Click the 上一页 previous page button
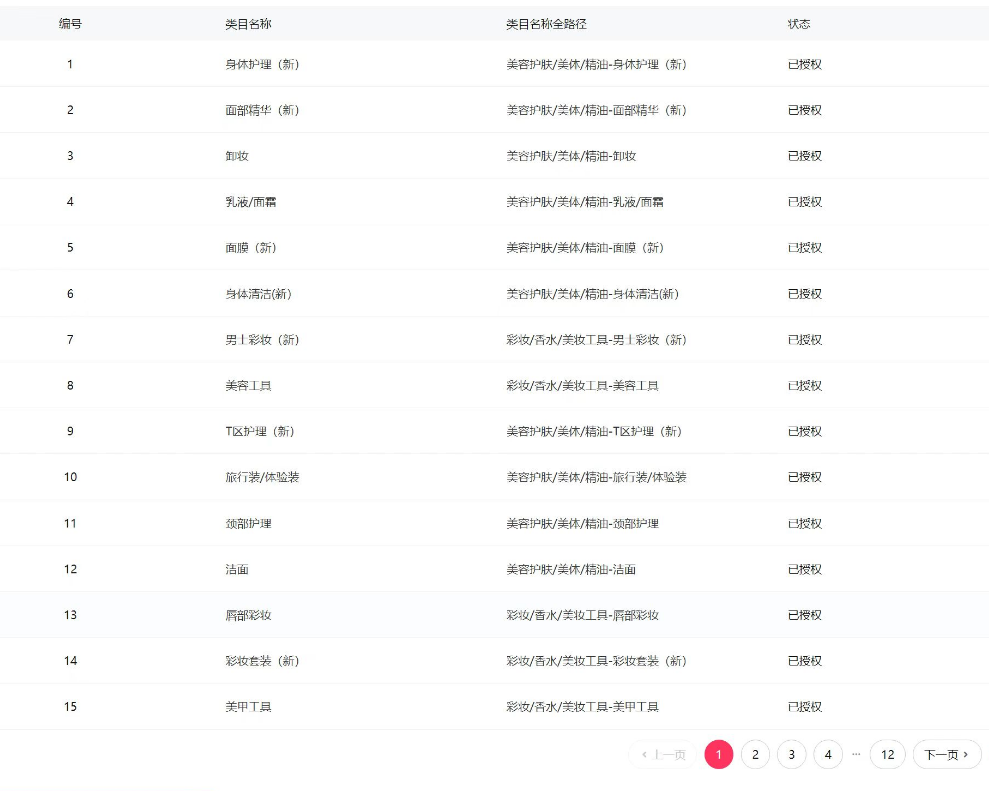The image size is (989, 791). (664, 755)
